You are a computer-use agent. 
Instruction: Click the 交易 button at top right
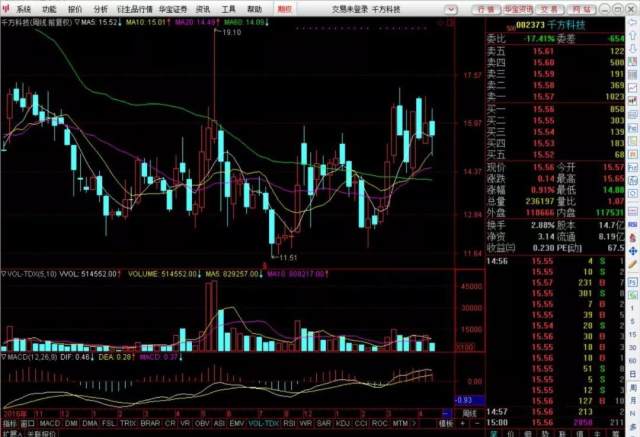[x=549, y=9]
